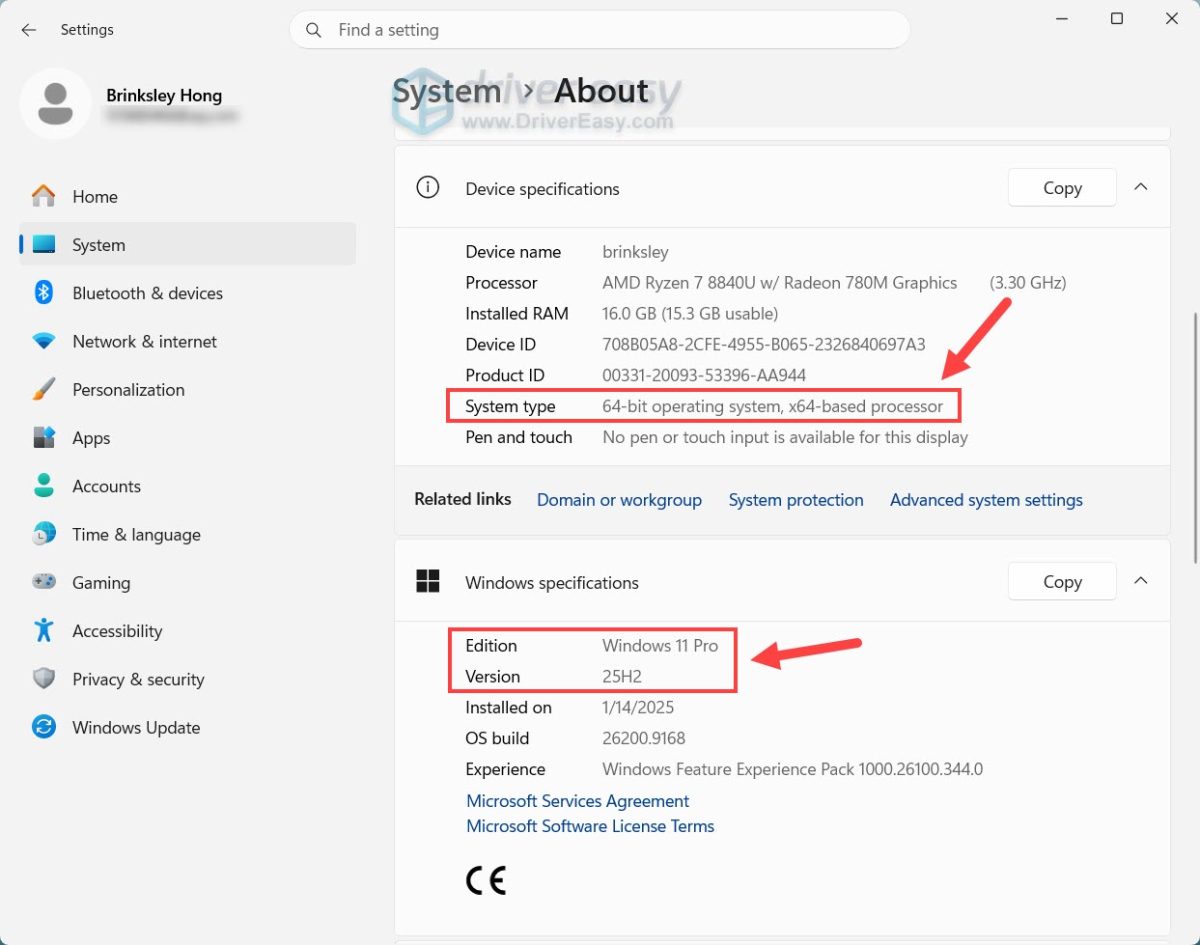Go back using the back arrow
Viewport: 1200px width, 945px height.
point(28,30)
